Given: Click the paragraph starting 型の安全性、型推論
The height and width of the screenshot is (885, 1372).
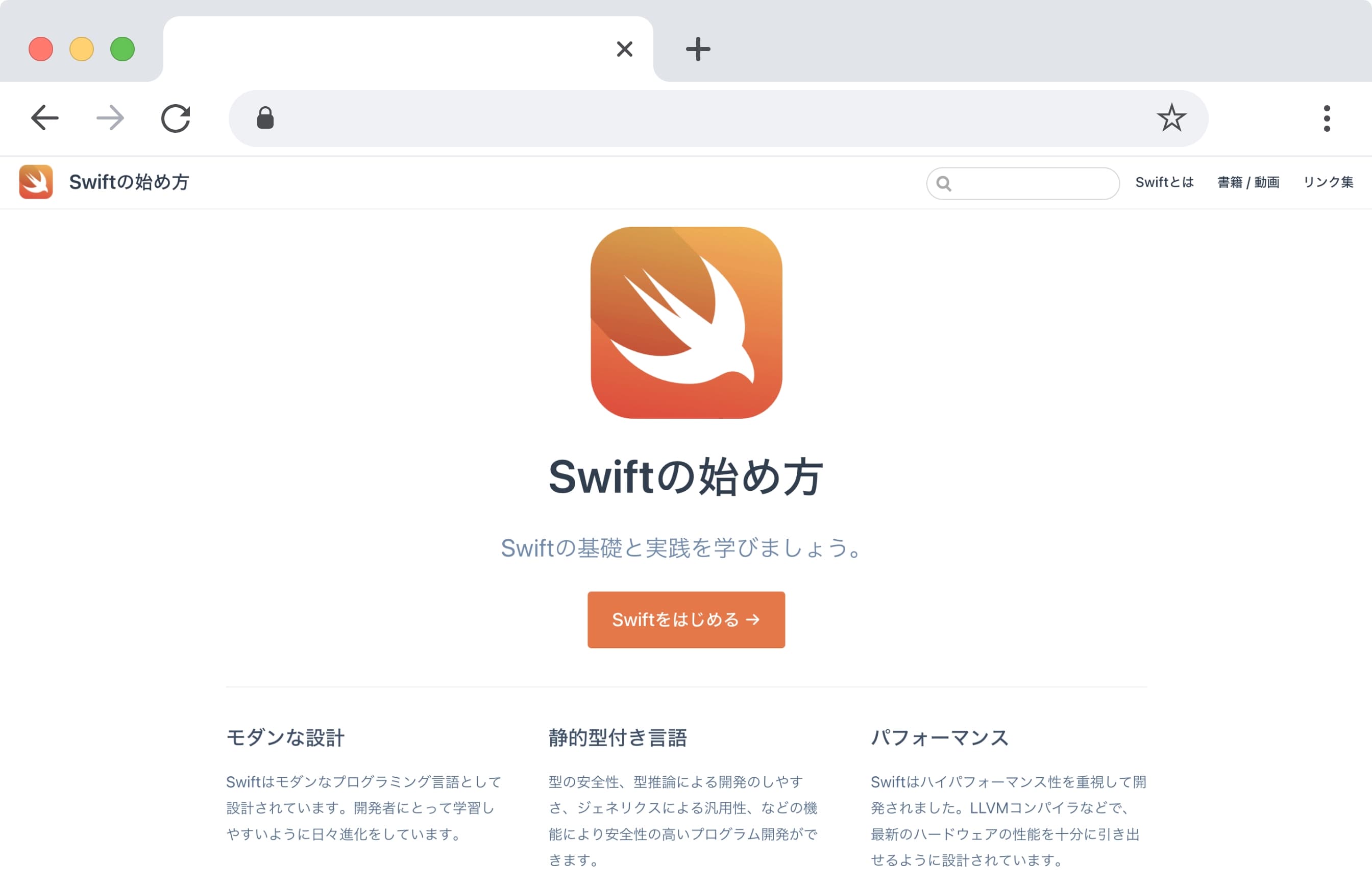Looking at the screenshot, I should (x=683, y=821).
